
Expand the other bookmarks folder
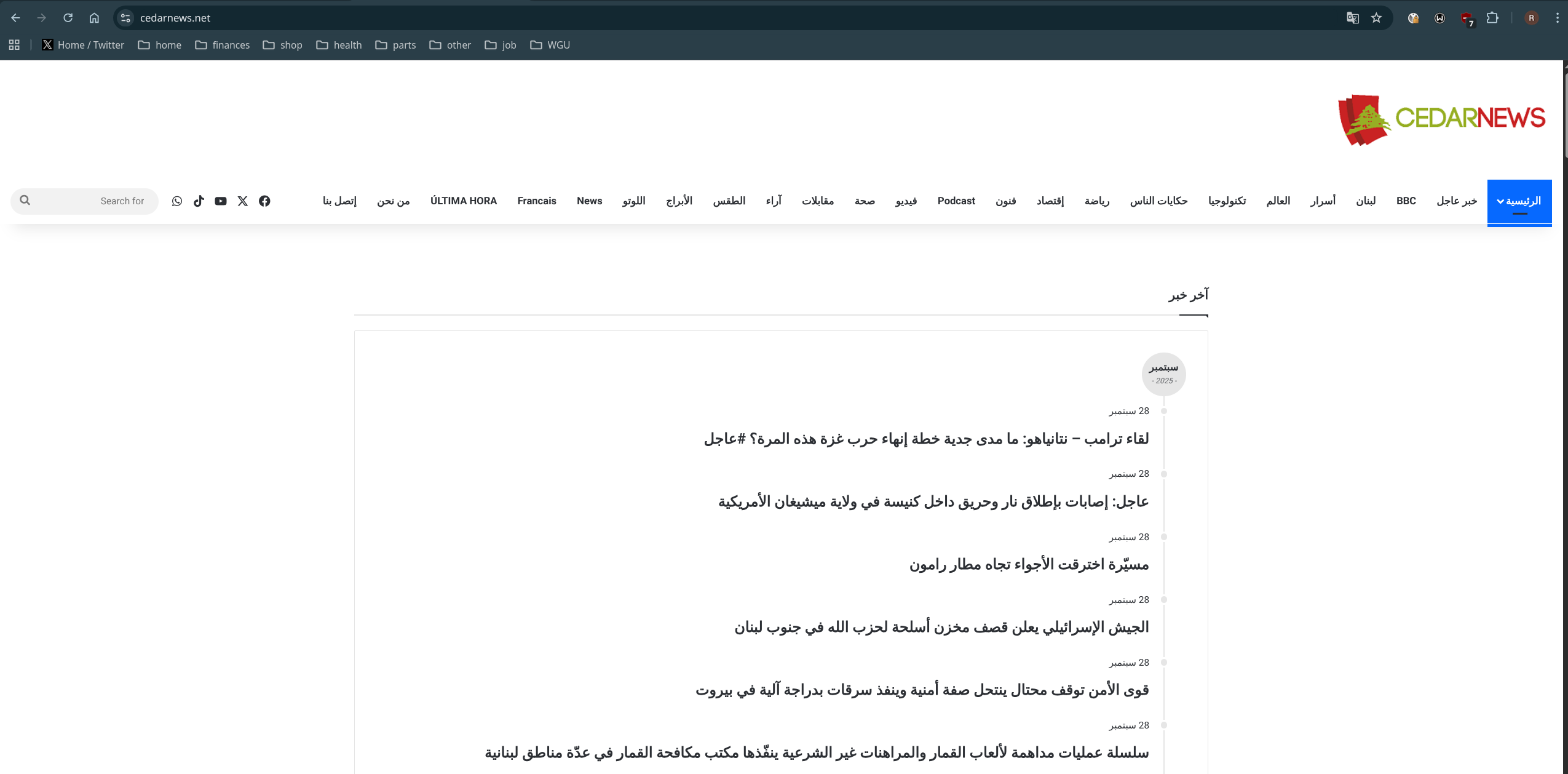[x=450, y=45]
